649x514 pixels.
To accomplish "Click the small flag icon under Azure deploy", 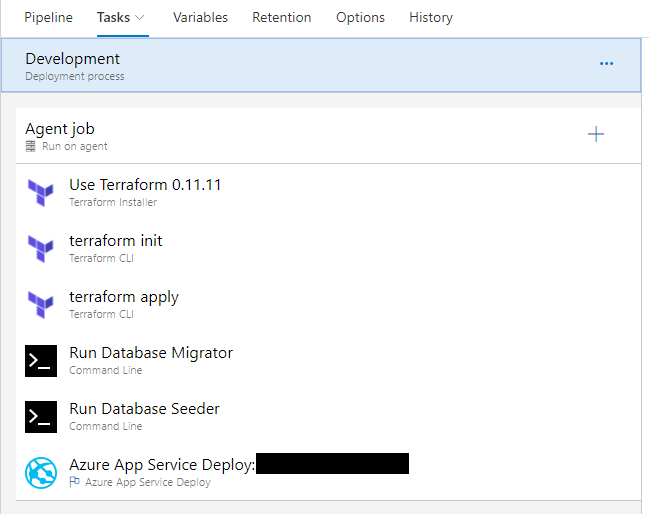I will point(74,482).
